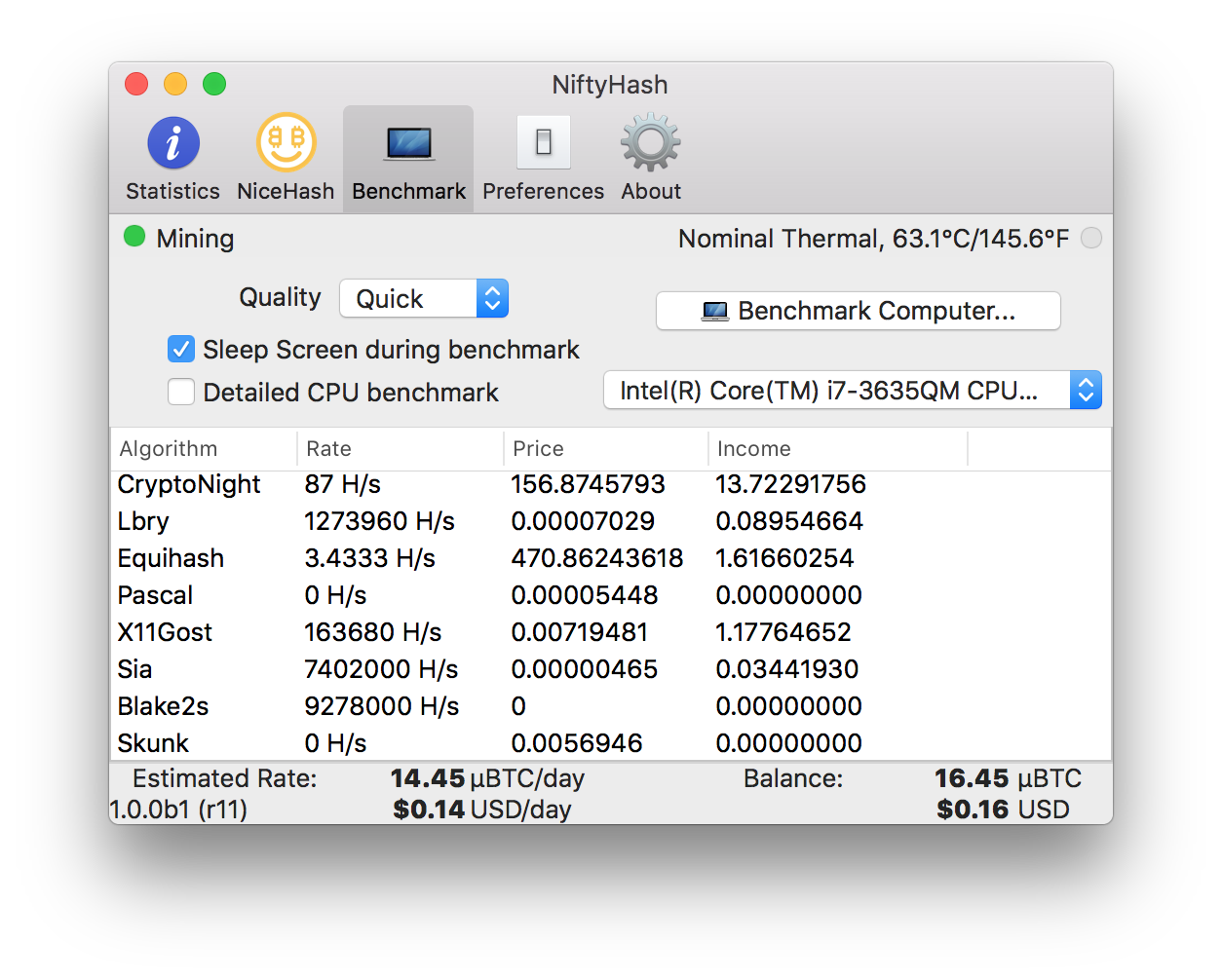Viewport: 1222px width, 980px height.
Task: Sort by the Rate column header
Action: coord(401,449)
